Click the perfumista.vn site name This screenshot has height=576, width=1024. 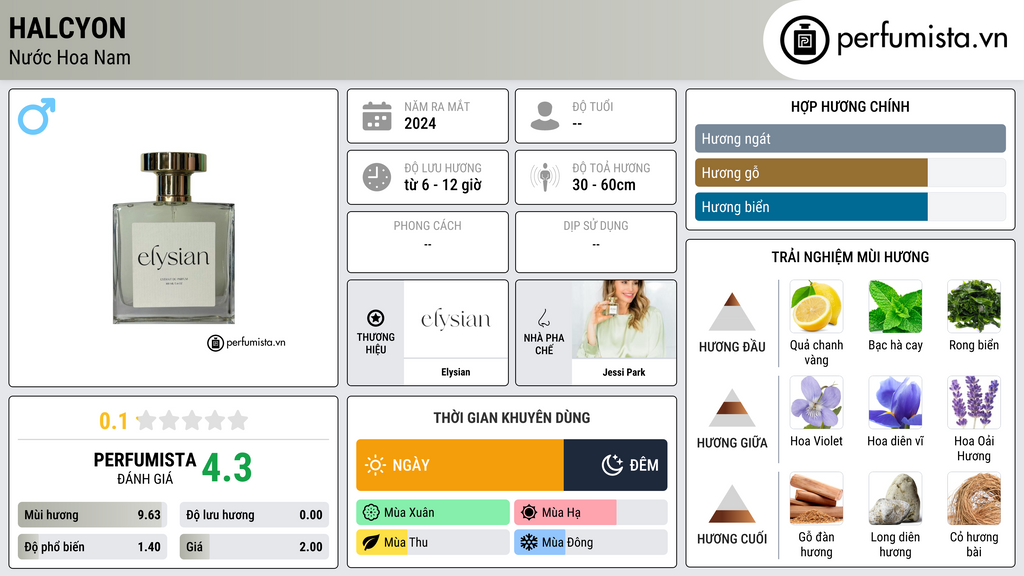pyautogui.click(x=922, y=38)
